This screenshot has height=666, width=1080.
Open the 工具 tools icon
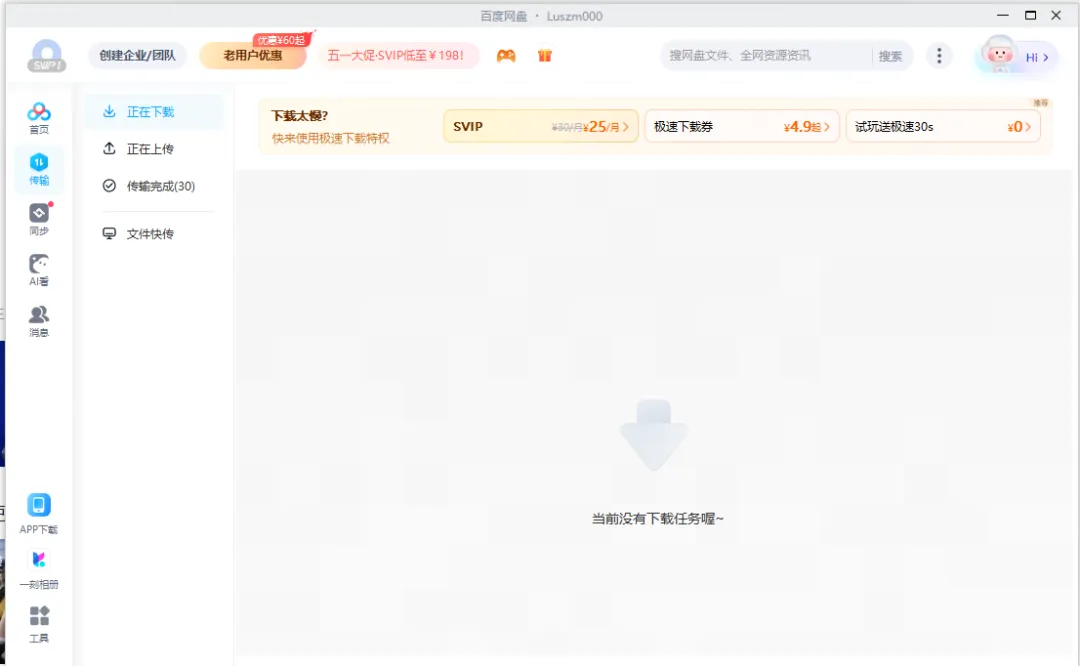[x=39, y=624]
